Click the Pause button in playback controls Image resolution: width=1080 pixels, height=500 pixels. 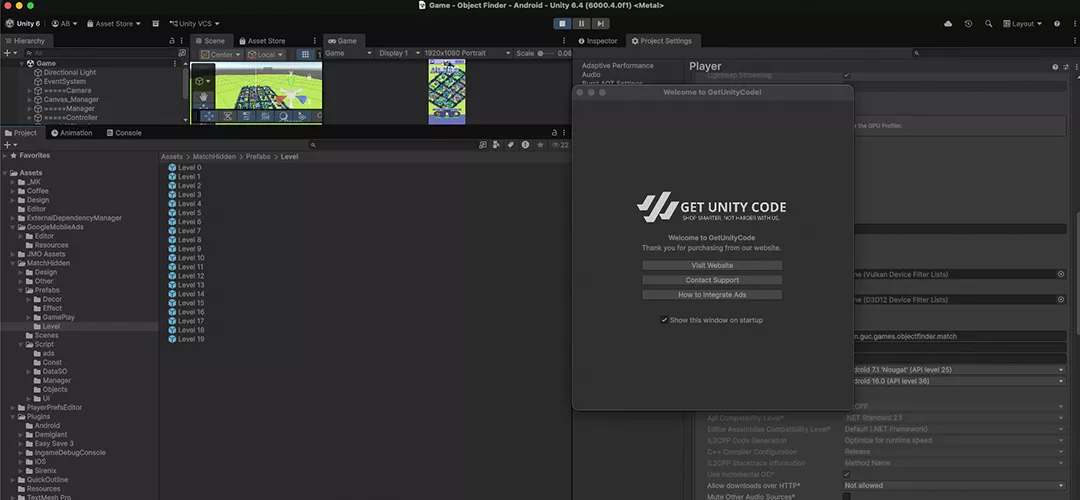[x=581, y=23]
